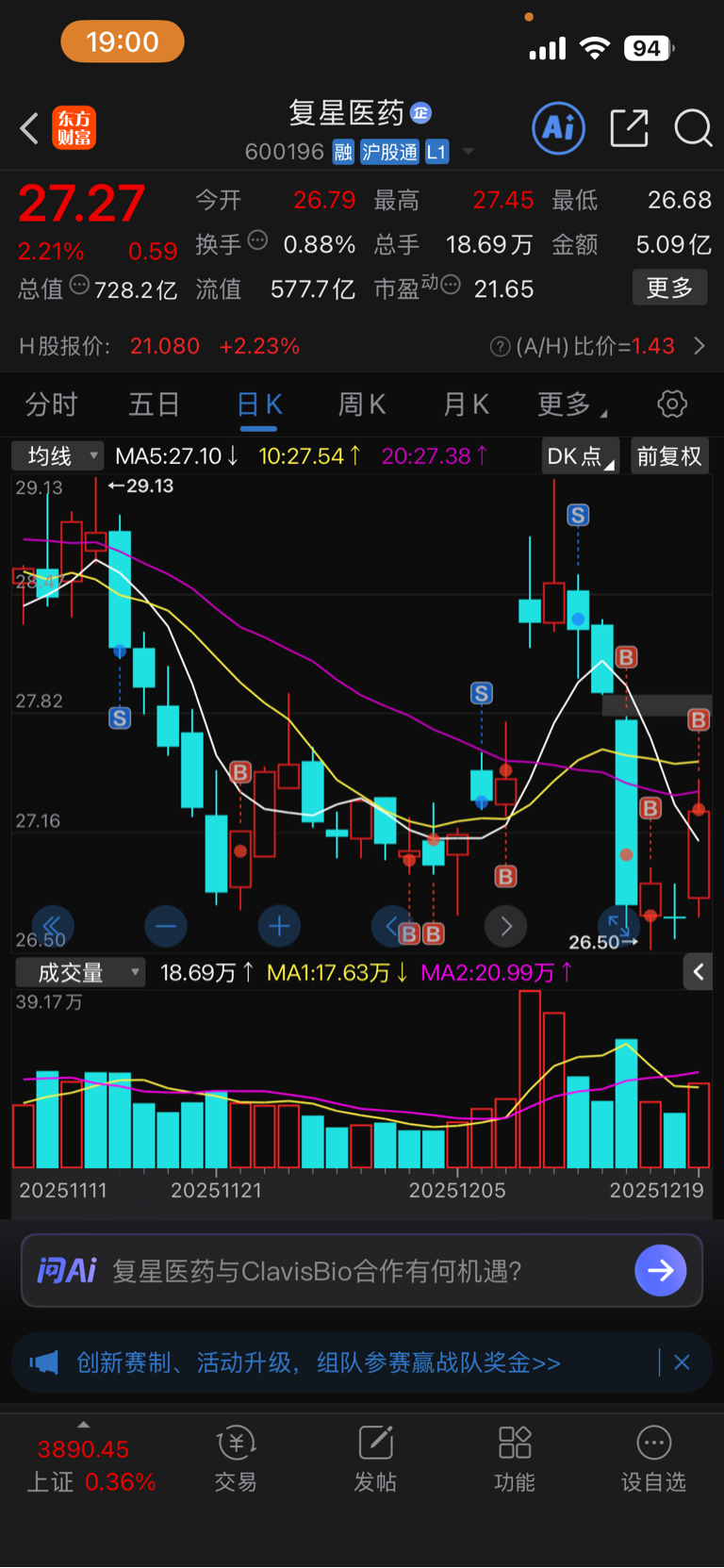Expand the 更多 period dropdown

[571, 404]
